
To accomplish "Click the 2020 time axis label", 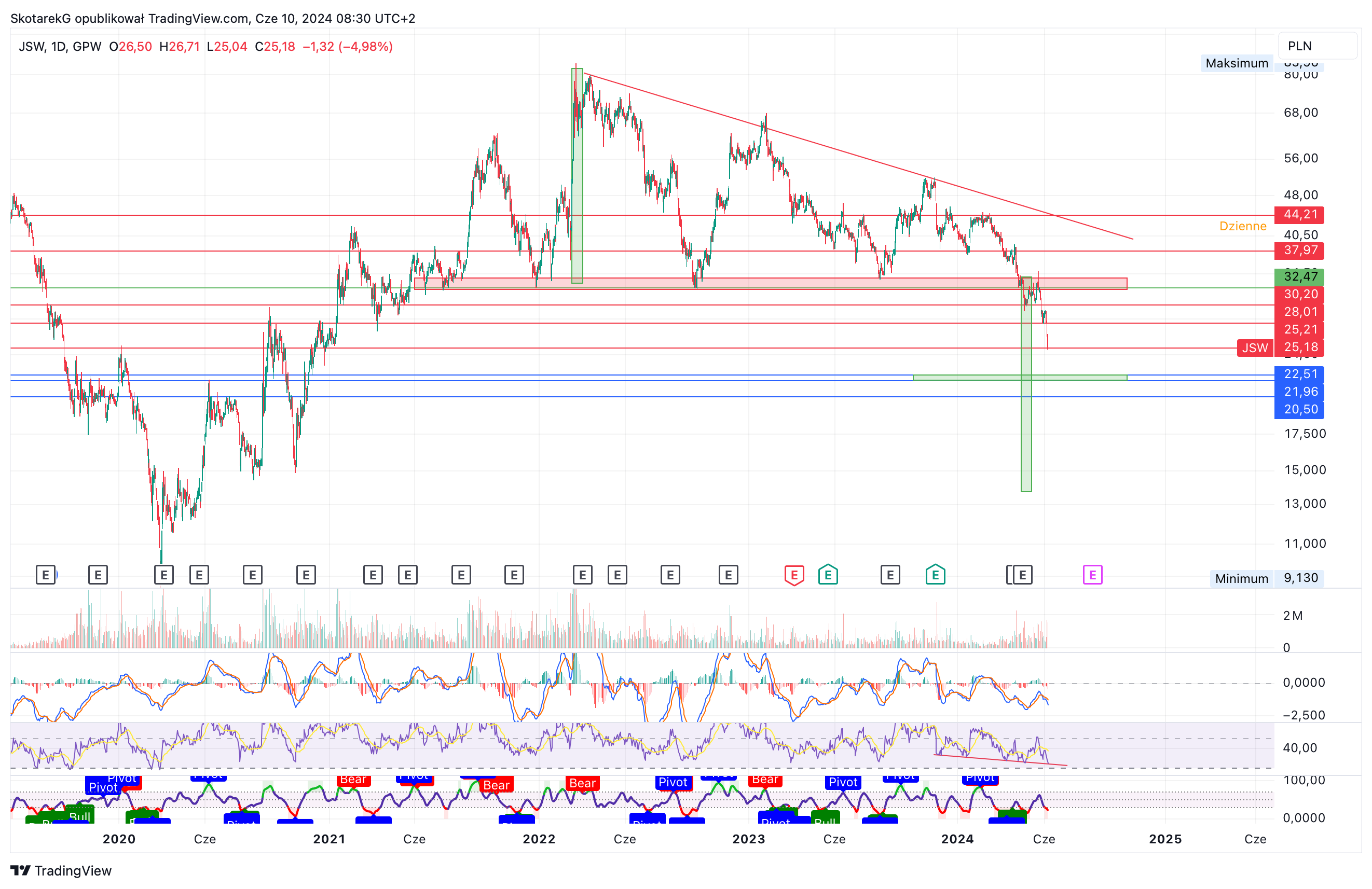I will pos(119,839).
